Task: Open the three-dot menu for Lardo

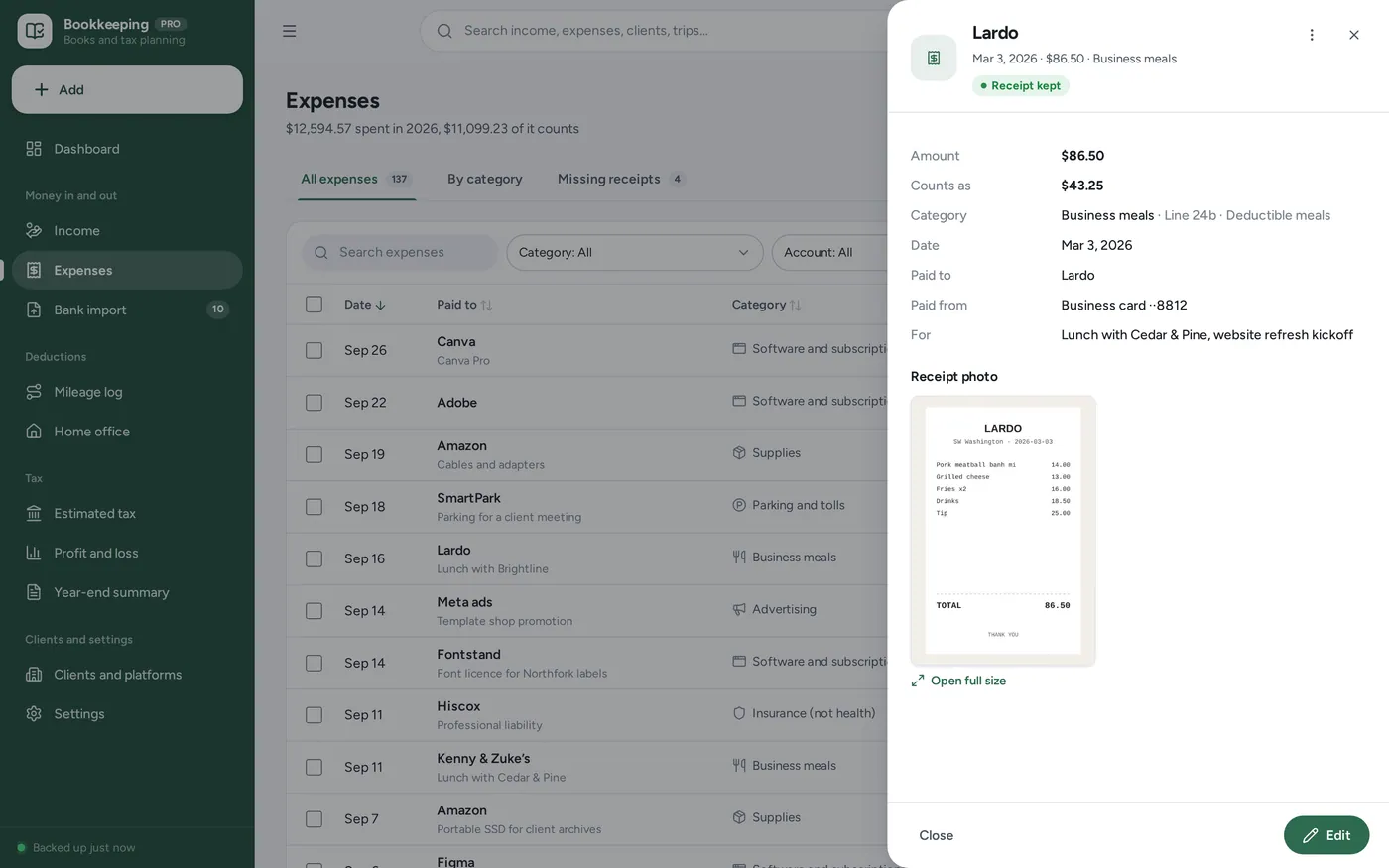Action: click(1312, 35)
